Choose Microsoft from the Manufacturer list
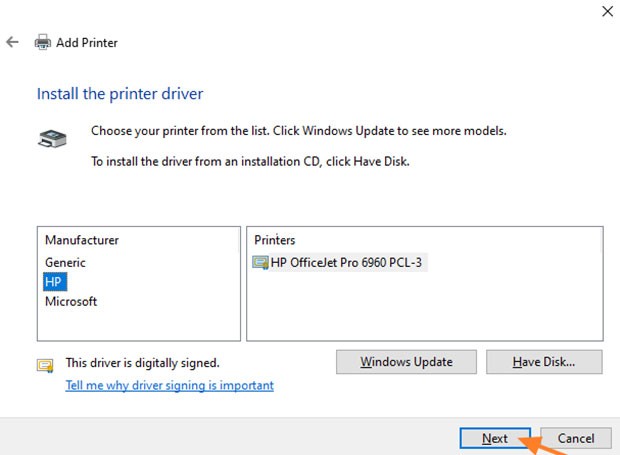 click(x=71, y=301)
